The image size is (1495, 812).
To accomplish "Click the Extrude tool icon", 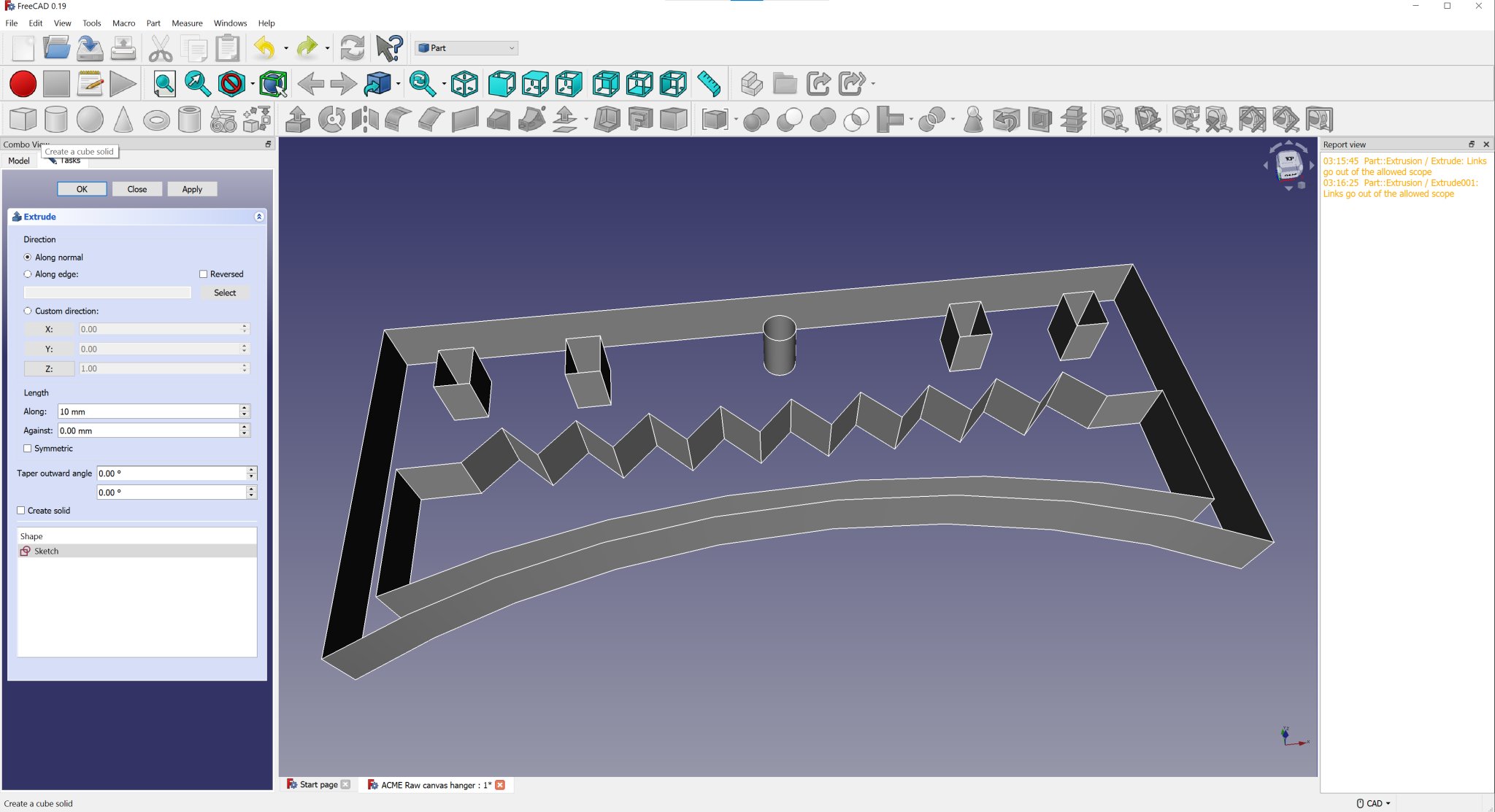I will click(297, 120).
